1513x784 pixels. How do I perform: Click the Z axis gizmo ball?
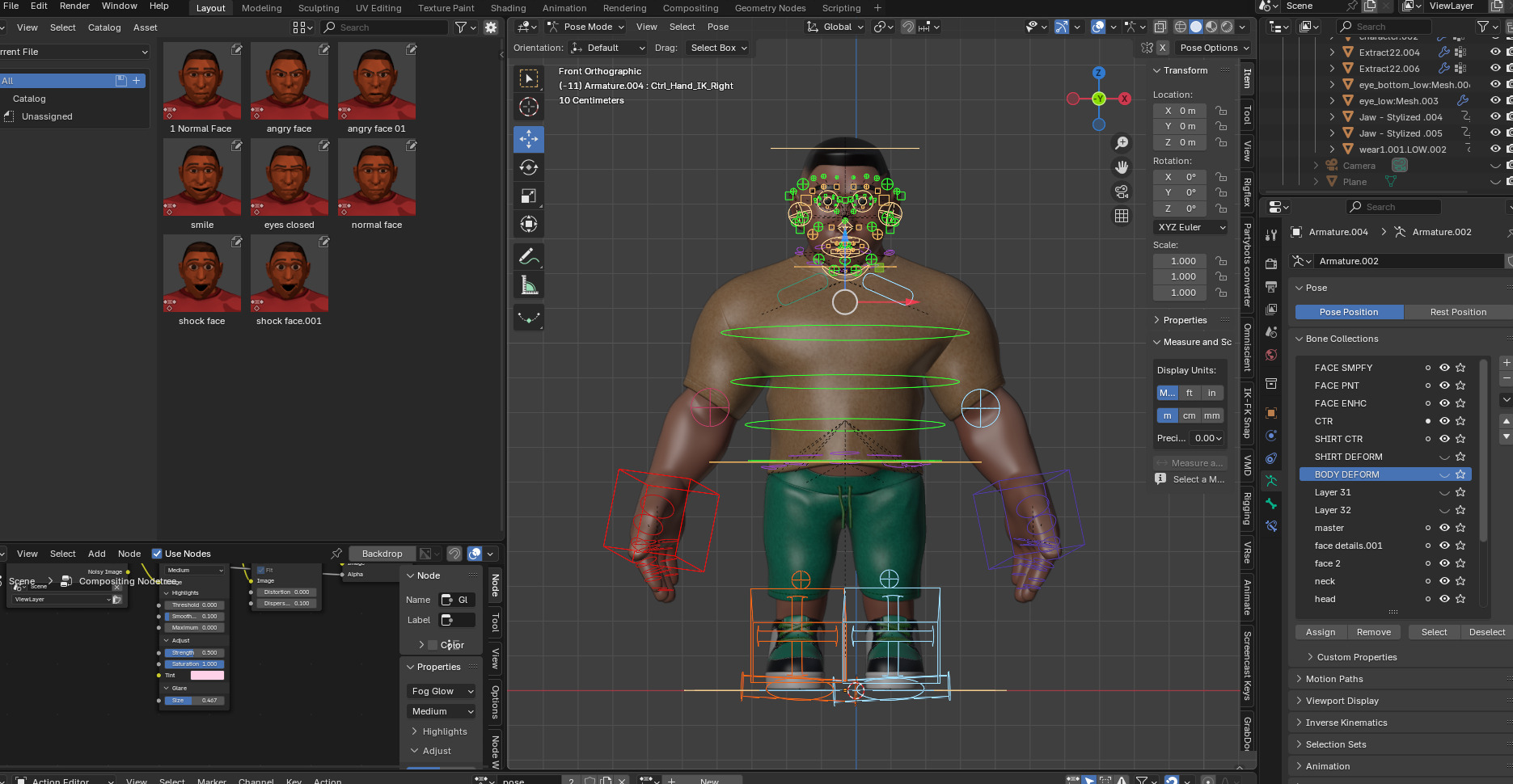(1098, 73)
